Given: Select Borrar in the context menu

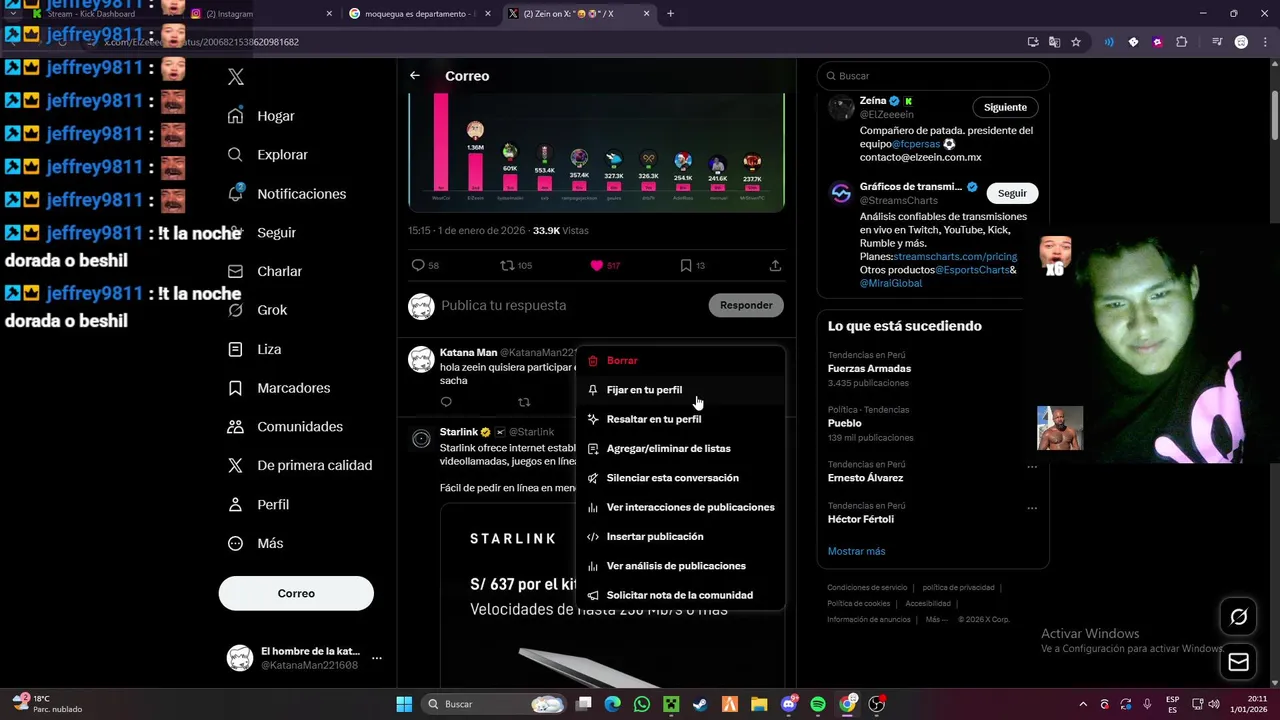Looking at the screenshot, I should (x=681, y=360).
